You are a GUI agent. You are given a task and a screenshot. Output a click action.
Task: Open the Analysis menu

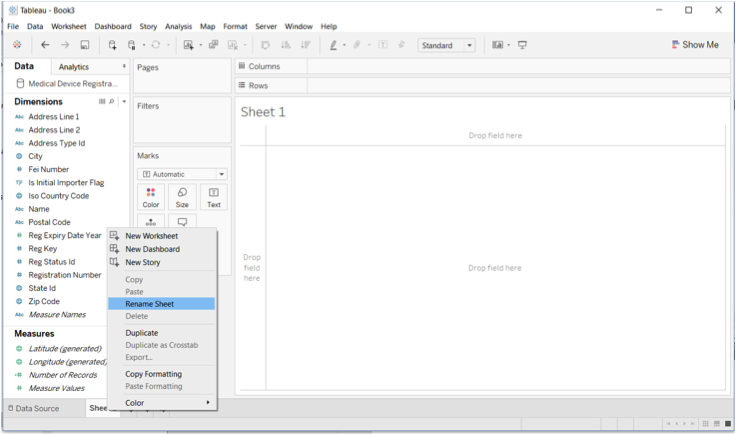[178, 26]
